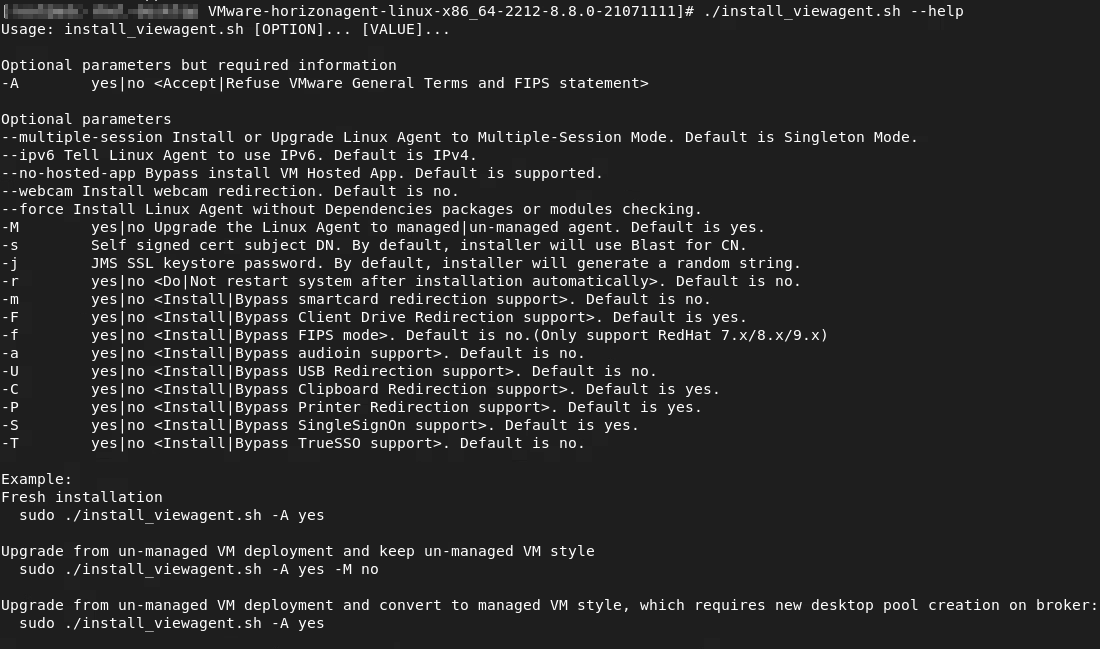This screenshot has width=1100, height=649.
Task: Click the example command ending with -M no
Action: click(x=199, y=569)
